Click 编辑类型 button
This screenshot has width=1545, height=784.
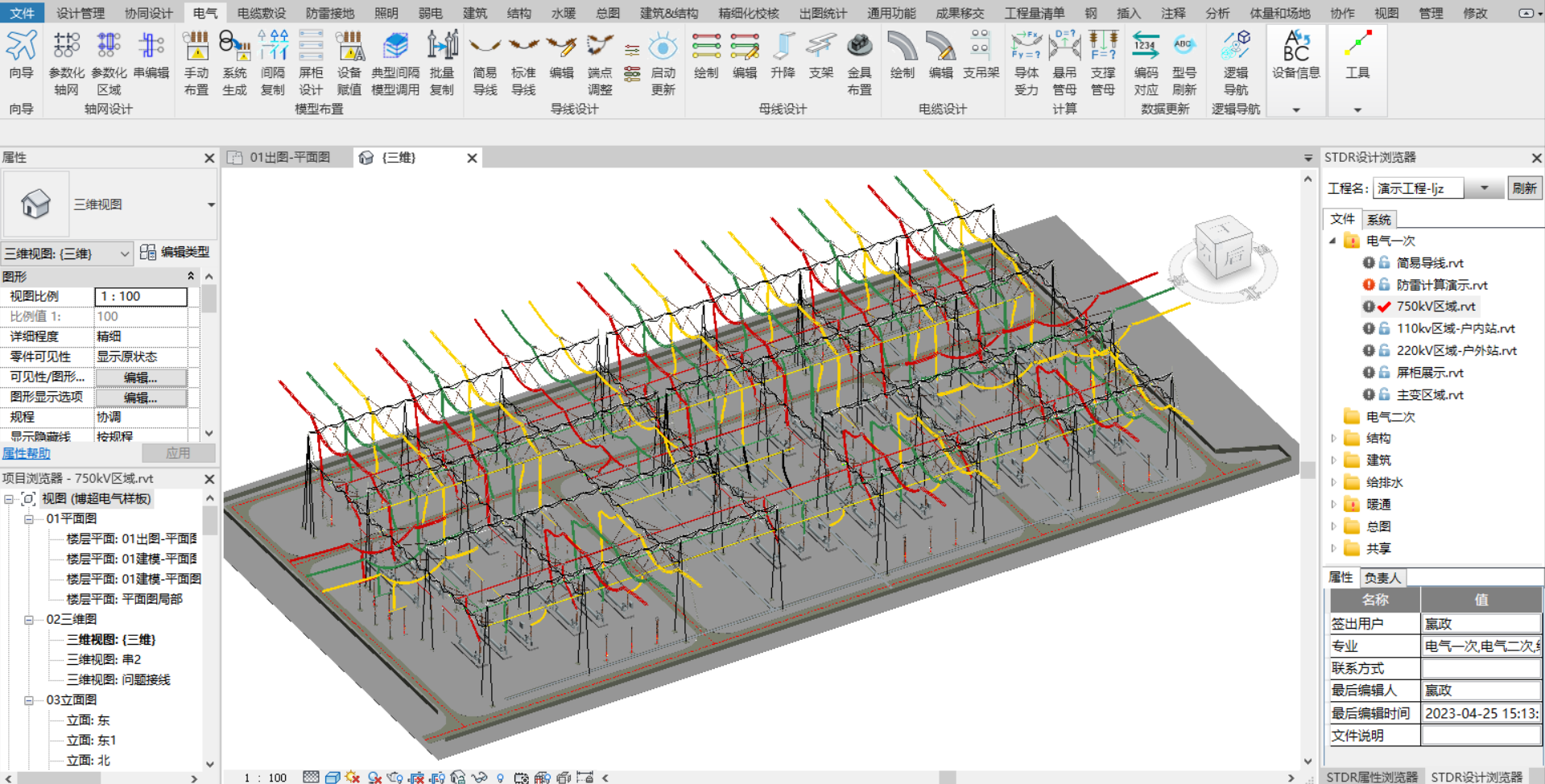[x=175, y=253]
